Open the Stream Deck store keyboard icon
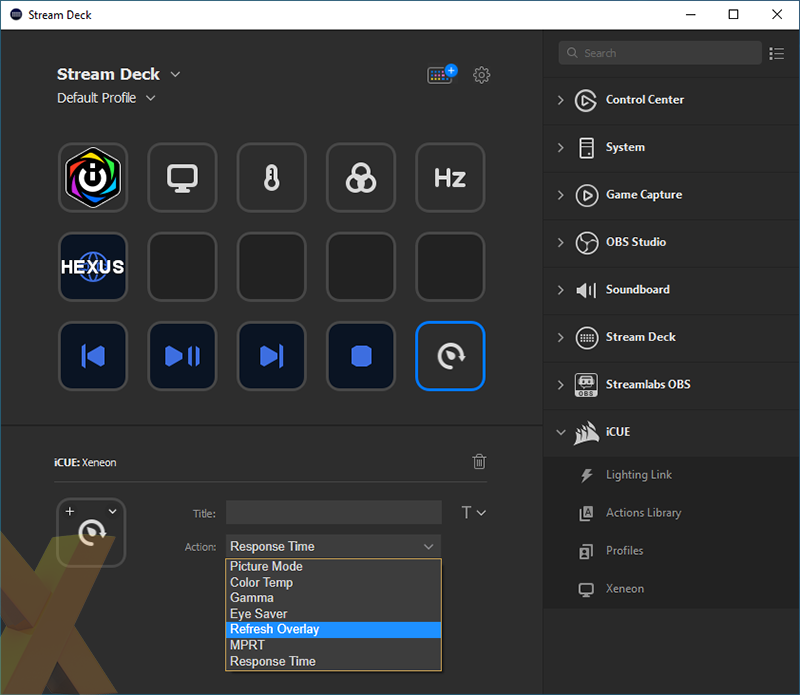Viewport: 800px width, 695px height. (x=442, y=75)
